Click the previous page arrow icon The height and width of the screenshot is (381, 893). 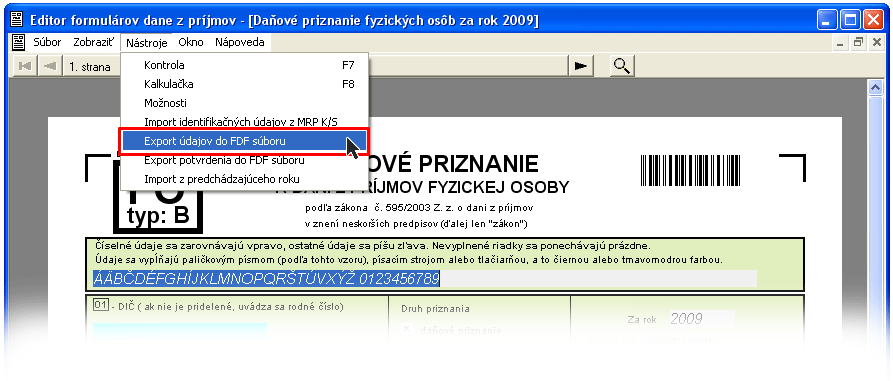coord(50,66)
